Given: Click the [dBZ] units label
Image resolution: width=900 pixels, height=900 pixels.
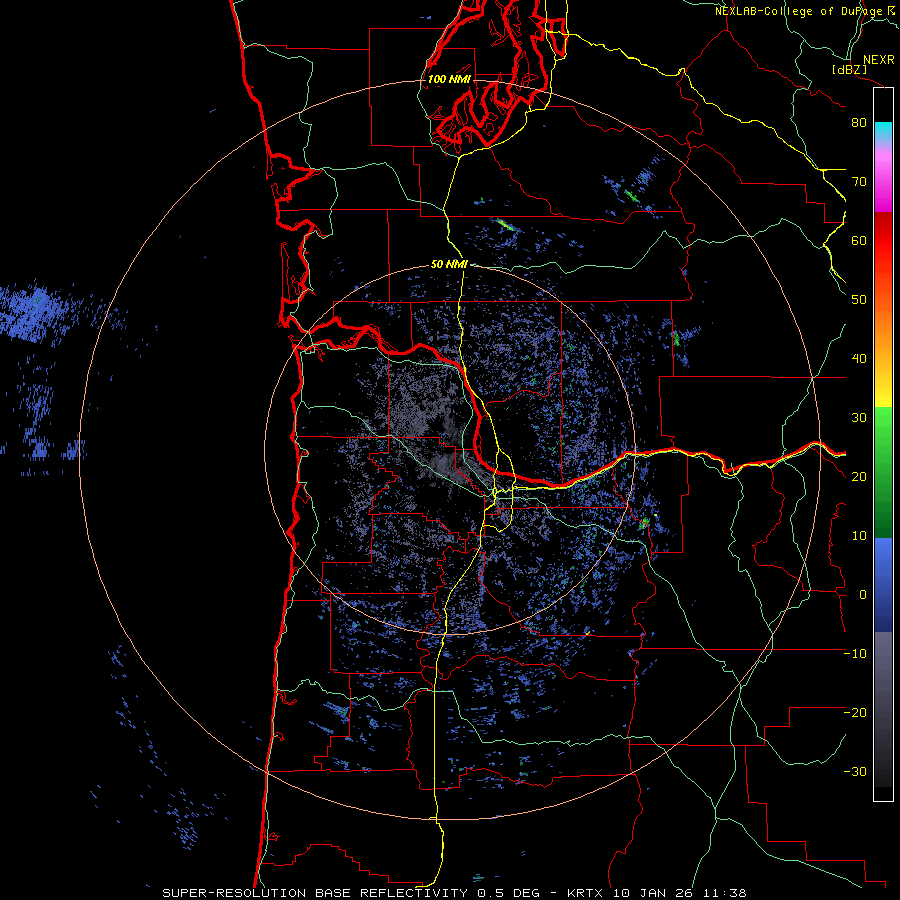Looking at the screenshot, I should click(850, 69).
